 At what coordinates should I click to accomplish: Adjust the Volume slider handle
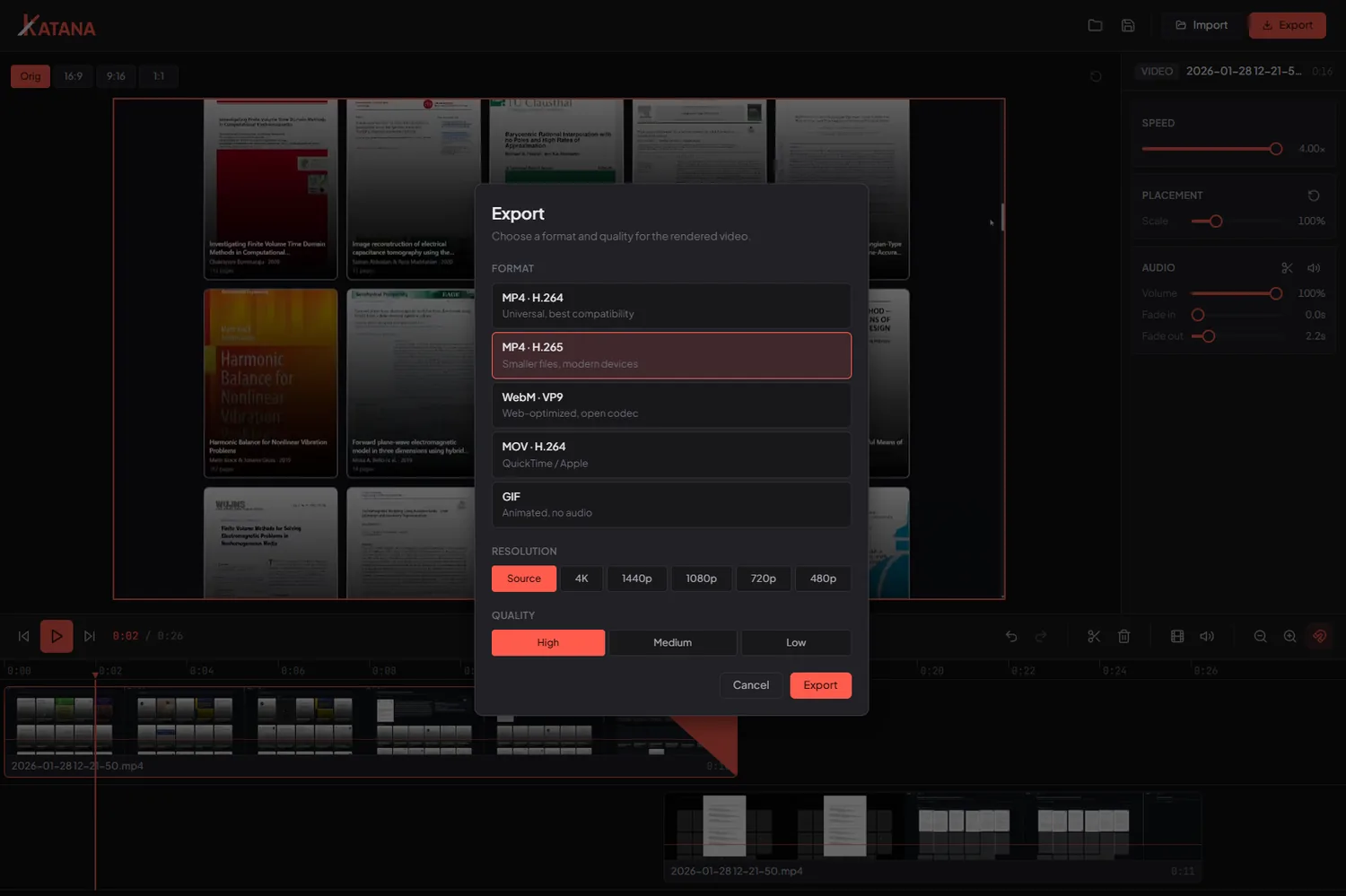point(1276,293)
